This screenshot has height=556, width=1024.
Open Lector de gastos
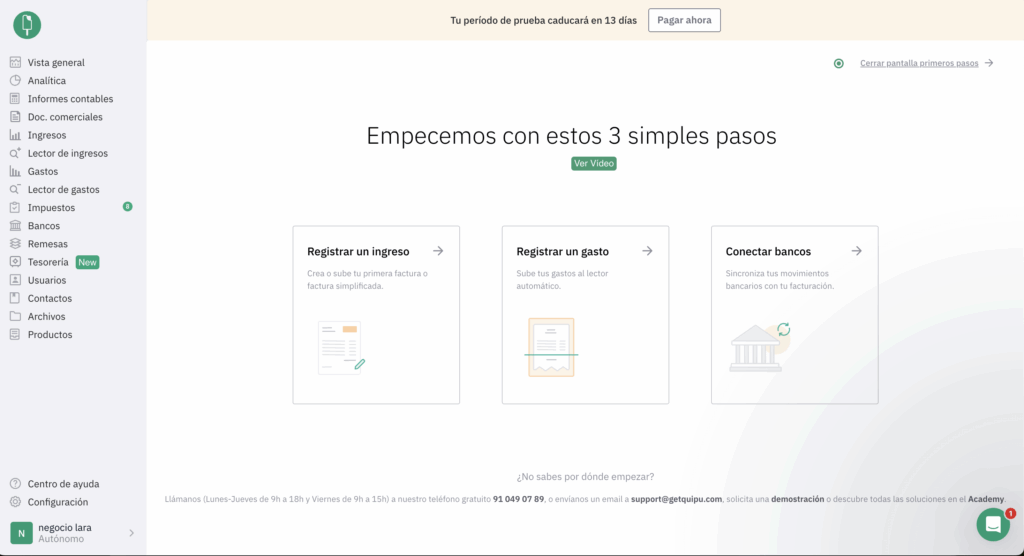click(63, 189)
